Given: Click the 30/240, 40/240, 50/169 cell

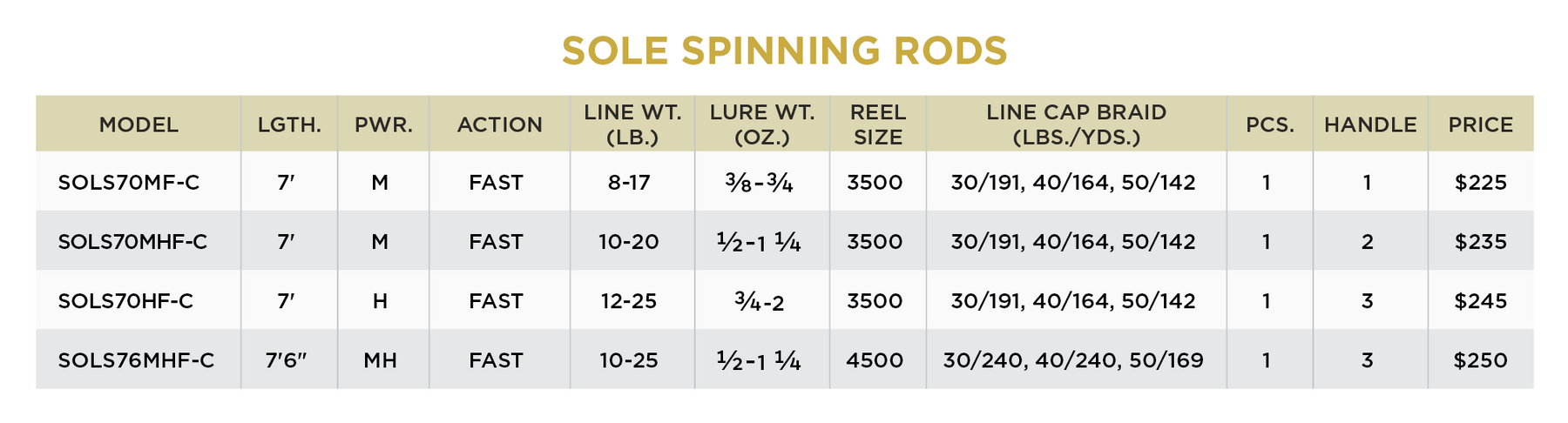Looking at the screenshot, I should pyautogui.click(x=1073, y=360).
